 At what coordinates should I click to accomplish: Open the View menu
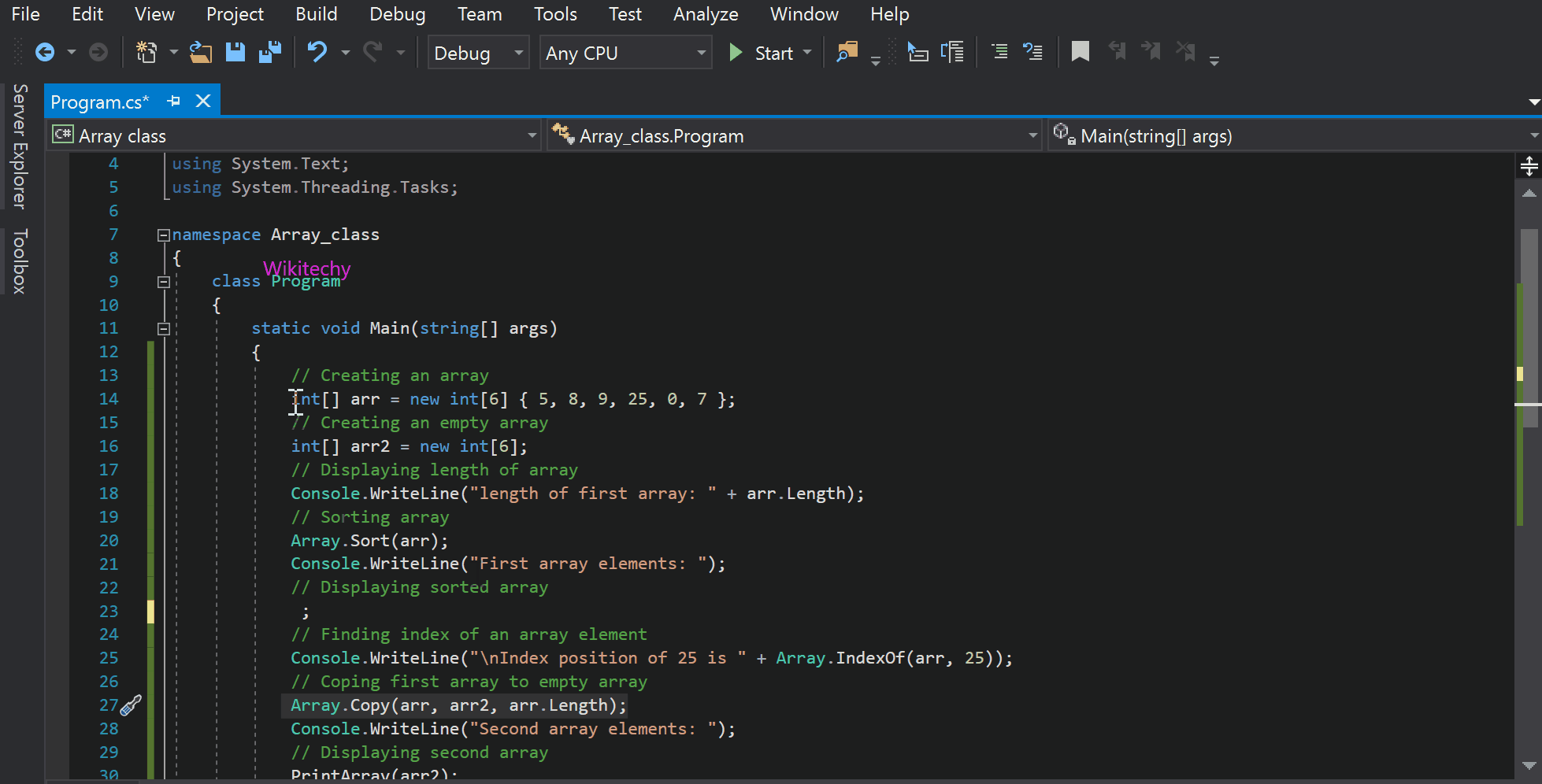click(x=154, y=14)
